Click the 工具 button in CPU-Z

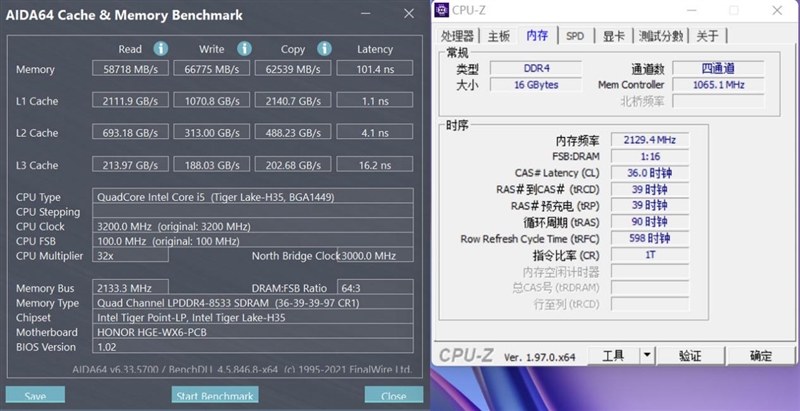(614, 355)
